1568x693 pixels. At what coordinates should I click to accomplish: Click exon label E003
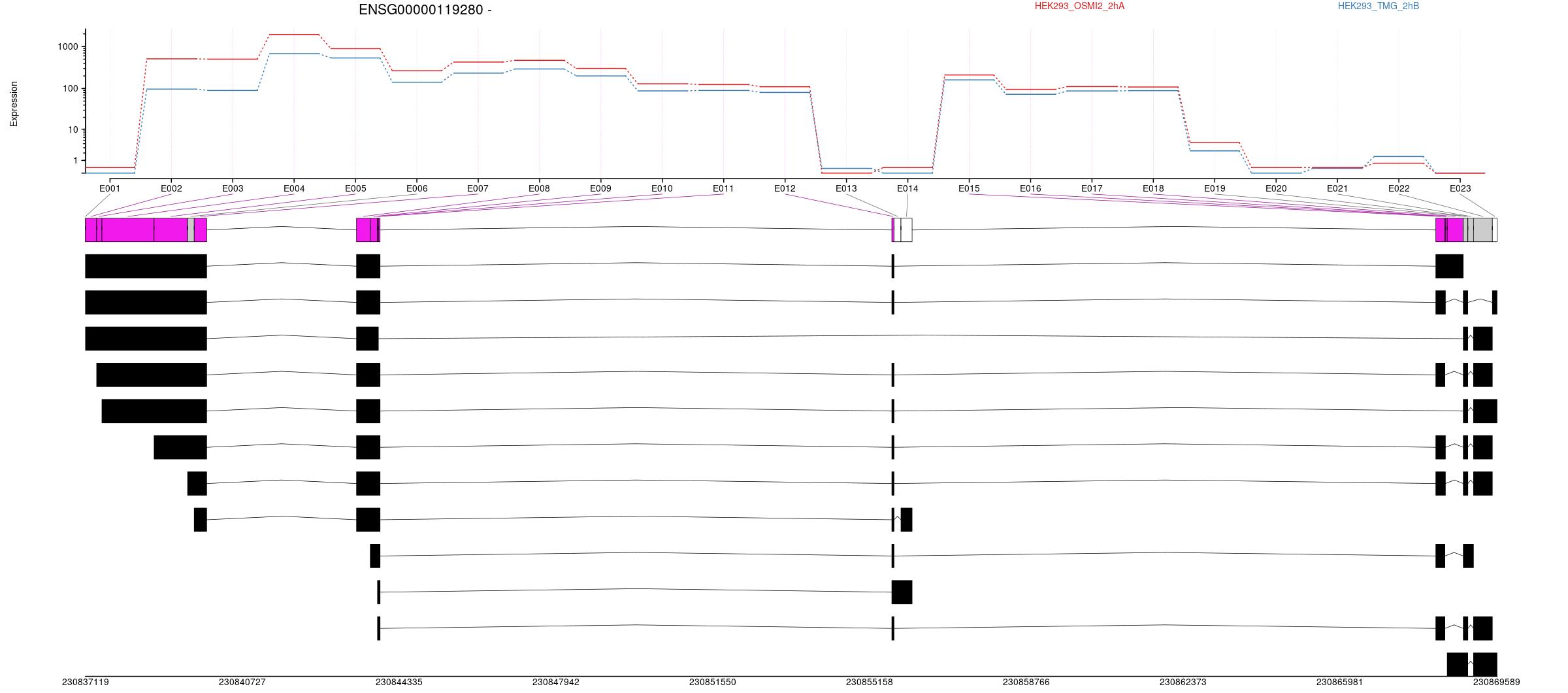233,188
